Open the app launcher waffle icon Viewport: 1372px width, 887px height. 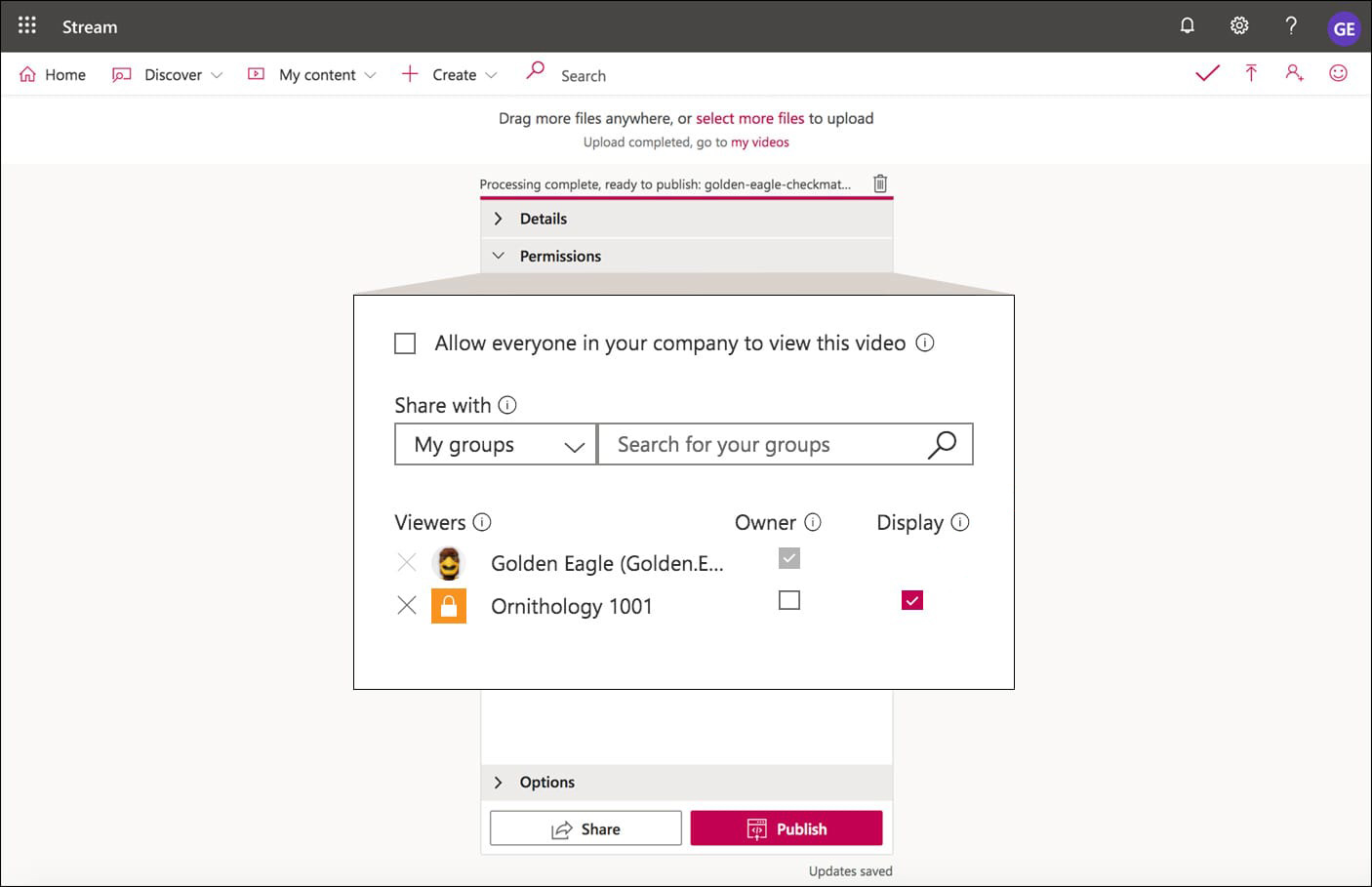(27, 25)
